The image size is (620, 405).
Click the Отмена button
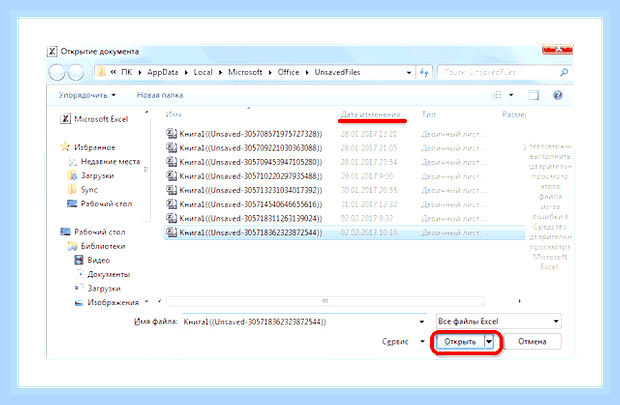(532, 341)
